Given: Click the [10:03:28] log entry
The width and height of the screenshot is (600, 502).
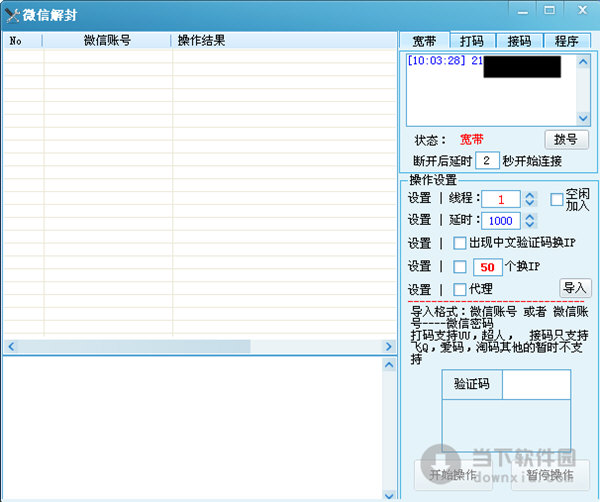Looking at the screenshot, I should pos(445,60).
